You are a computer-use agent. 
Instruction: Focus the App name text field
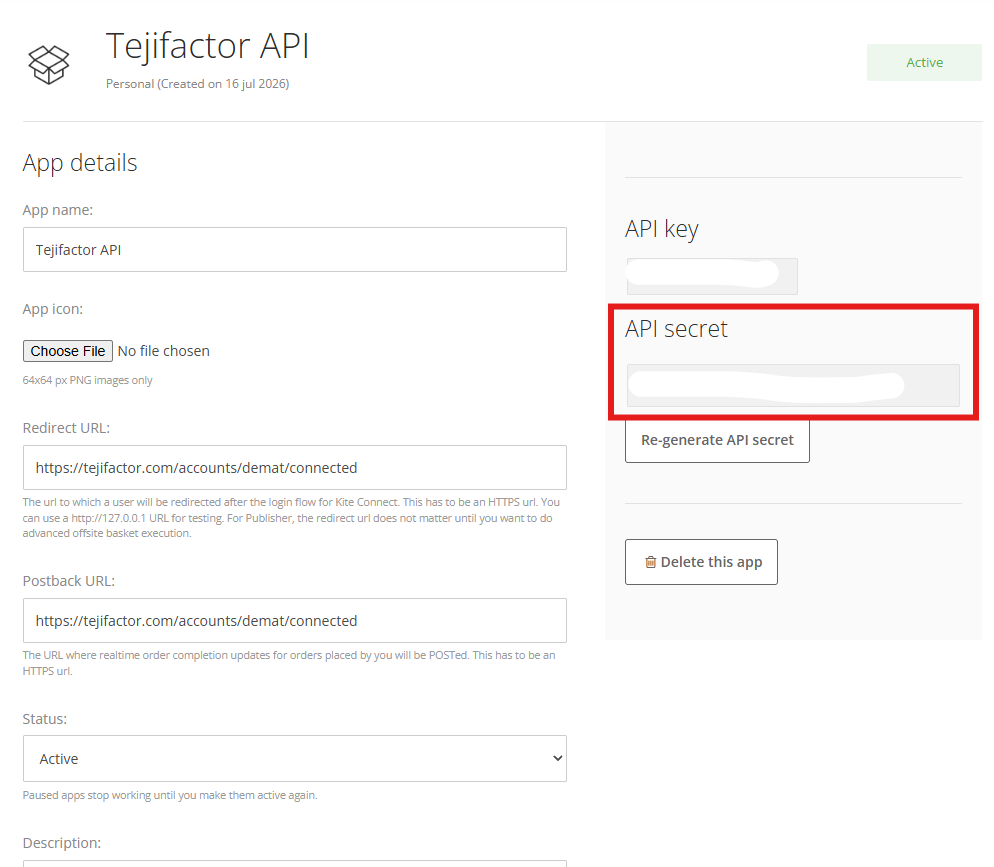tap(295, 250)
